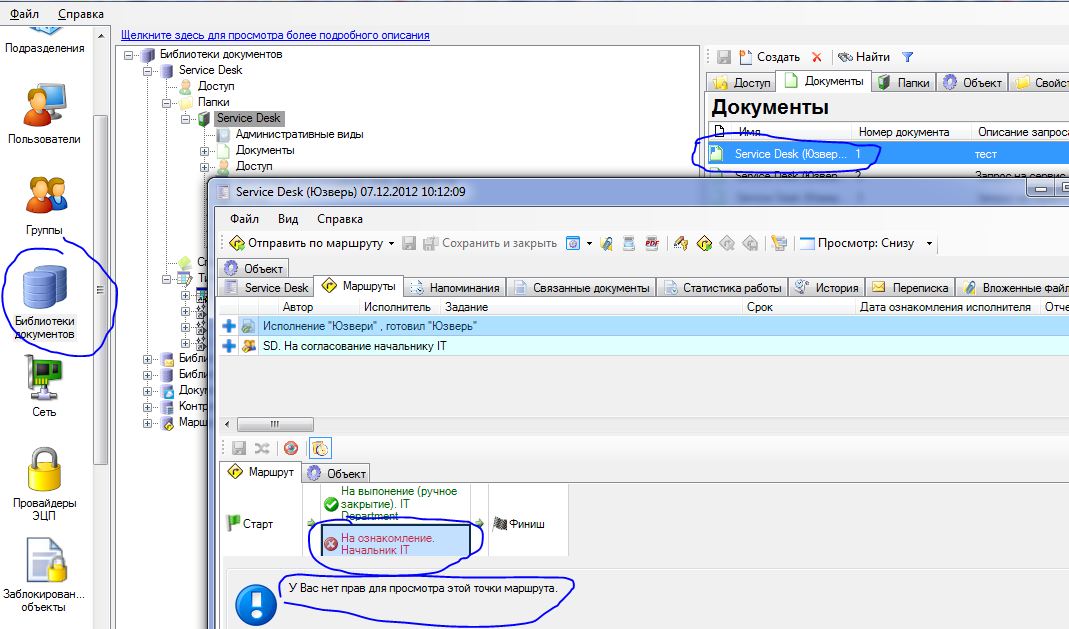Screen dimensions: 1069x629
Task: Click the clock icon in route toolbar
Action: pyautogui.click(x=320, y=448)
